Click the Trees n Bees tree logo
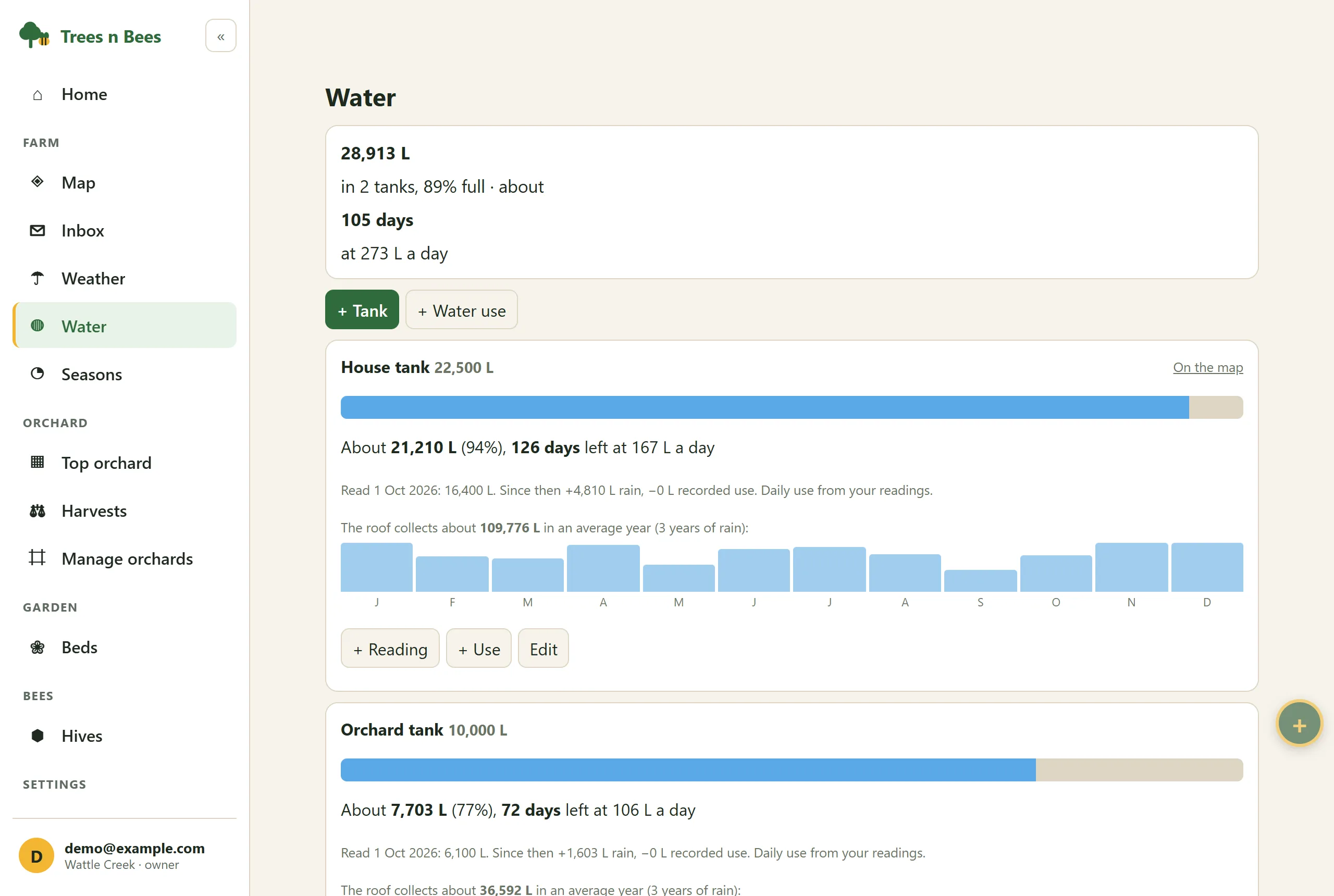The image size is (1334, 896). click(x=34, y=35)
